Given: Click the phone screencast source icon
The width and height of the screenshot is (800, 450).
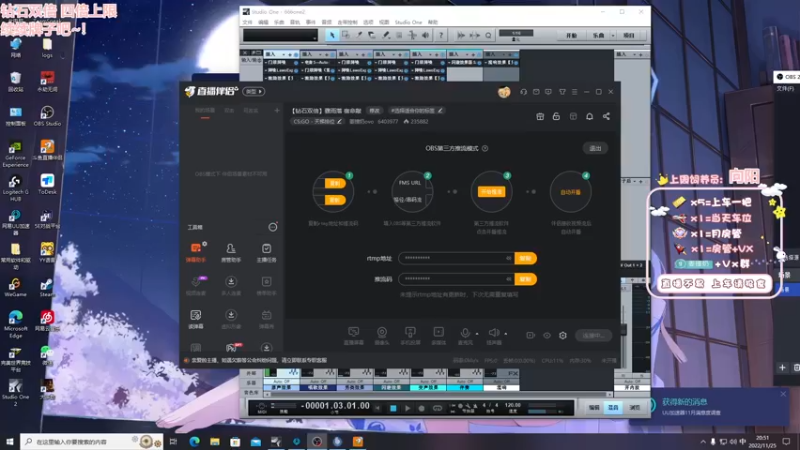Looking at the screenshot, I should pos(410,335).
